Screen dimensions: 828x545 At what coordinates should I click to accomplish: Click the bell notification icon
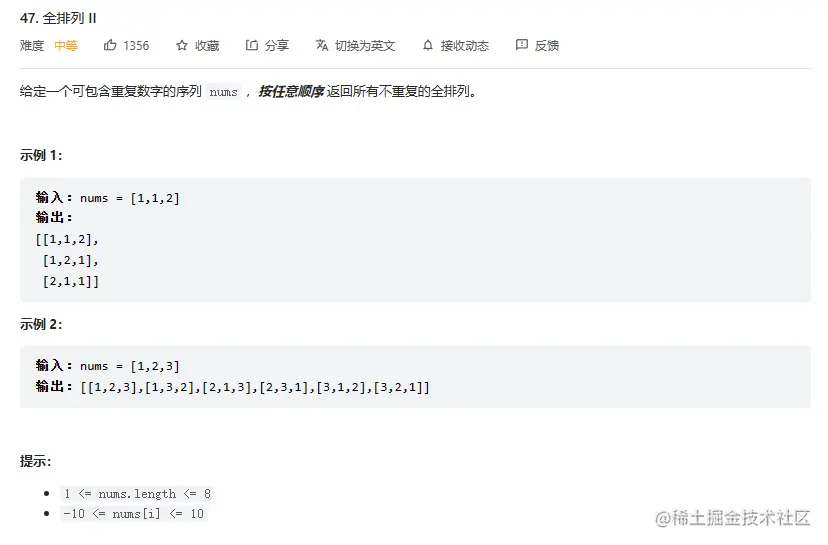pos(428,45)
